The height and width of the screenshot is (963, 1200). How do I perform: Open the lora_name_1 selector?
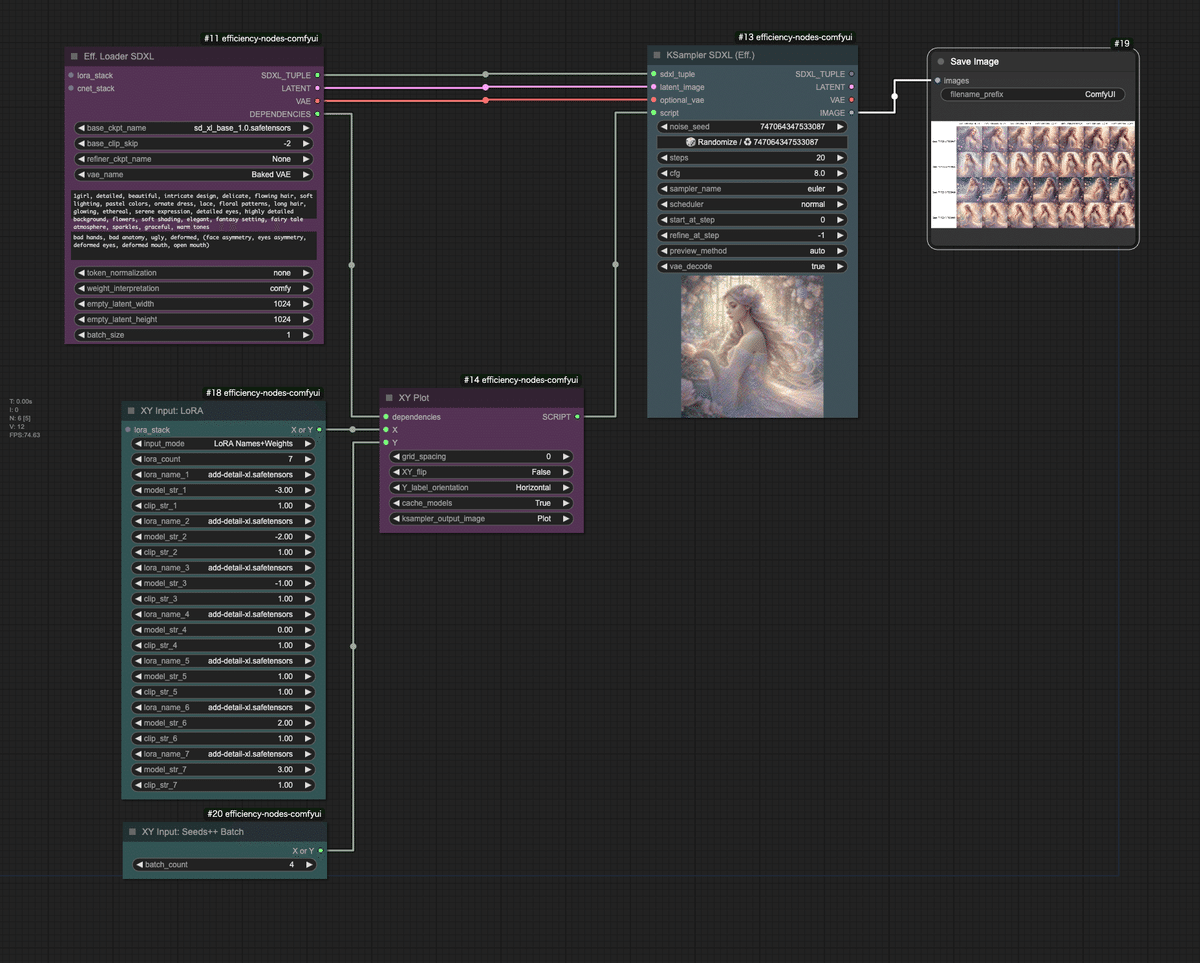(x=224, y=475)
